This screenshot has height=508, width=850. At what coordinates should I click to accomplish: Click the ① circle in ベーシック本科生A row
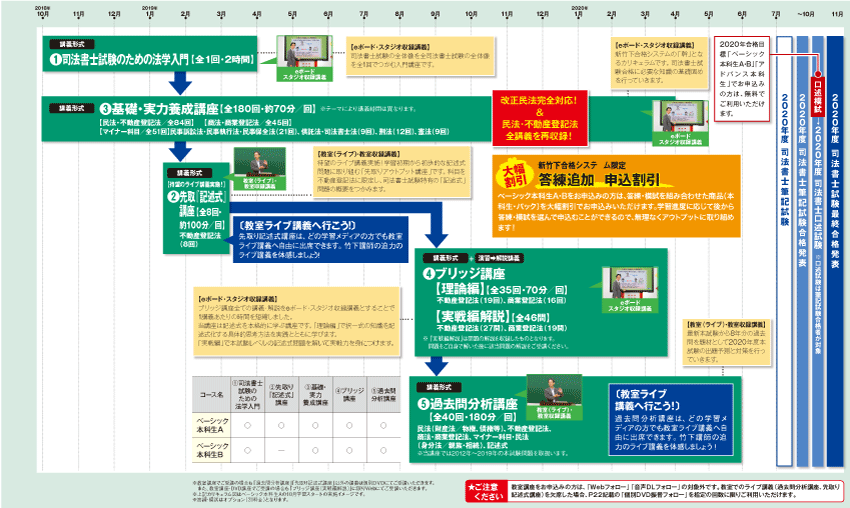(246, 424)
